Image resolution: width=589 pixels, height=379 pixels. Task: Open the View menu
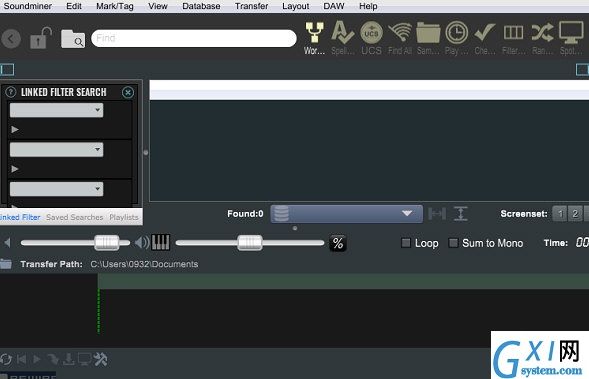click(158, 6)
